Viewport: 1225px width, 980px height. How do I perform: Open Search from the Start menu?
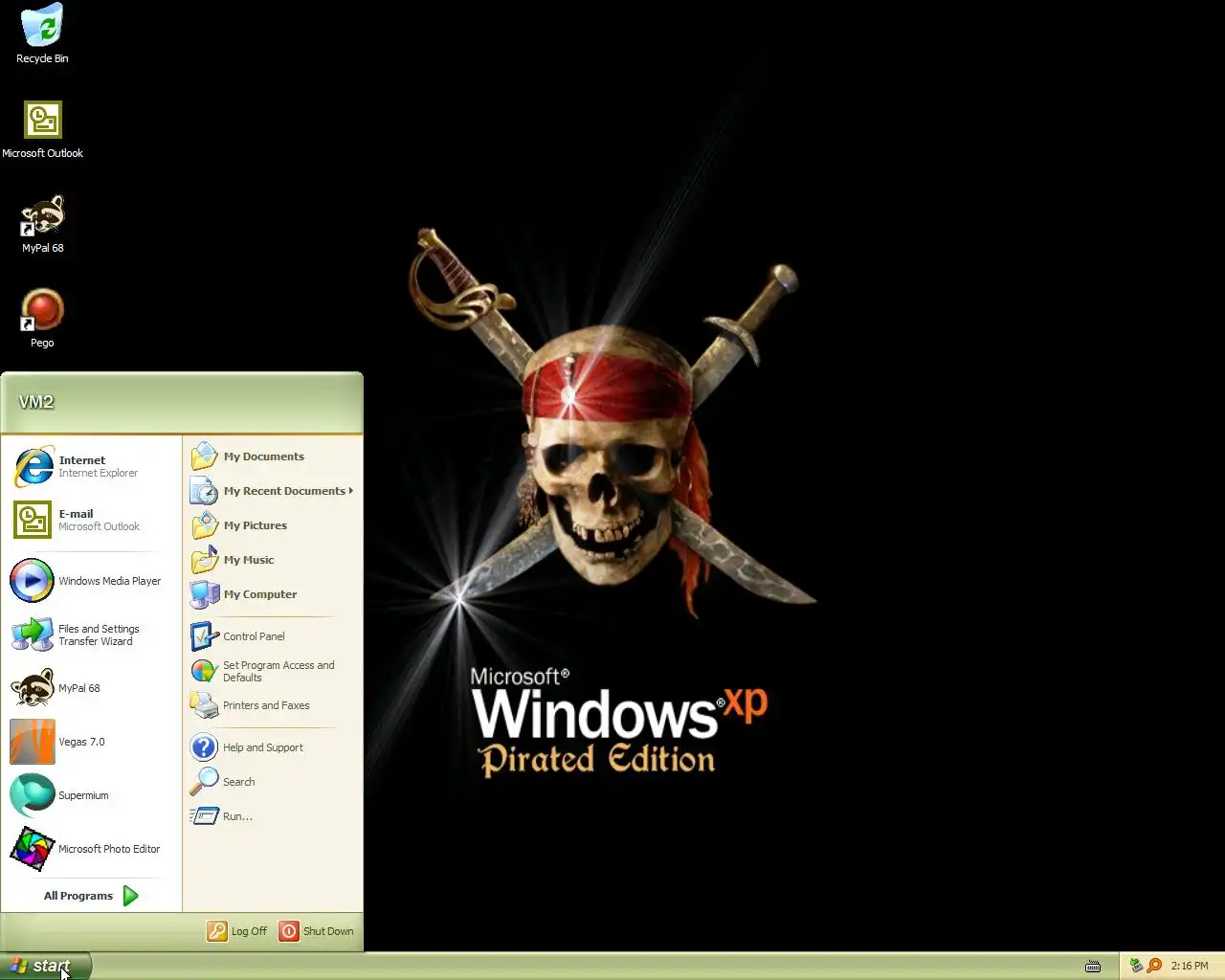click(273, 782)
